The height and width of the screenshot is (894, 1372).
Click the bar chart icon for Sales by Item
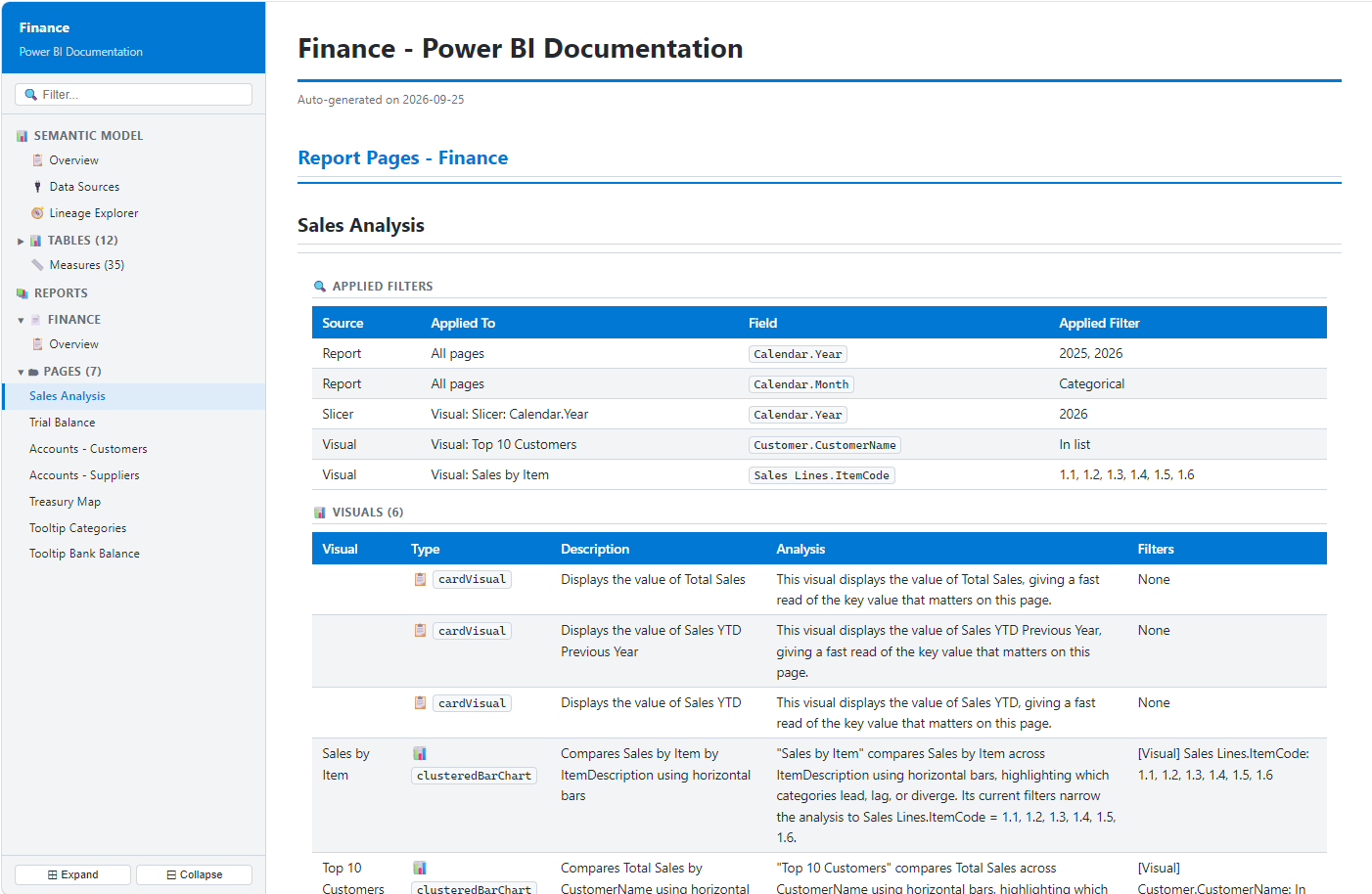(420, 754)
